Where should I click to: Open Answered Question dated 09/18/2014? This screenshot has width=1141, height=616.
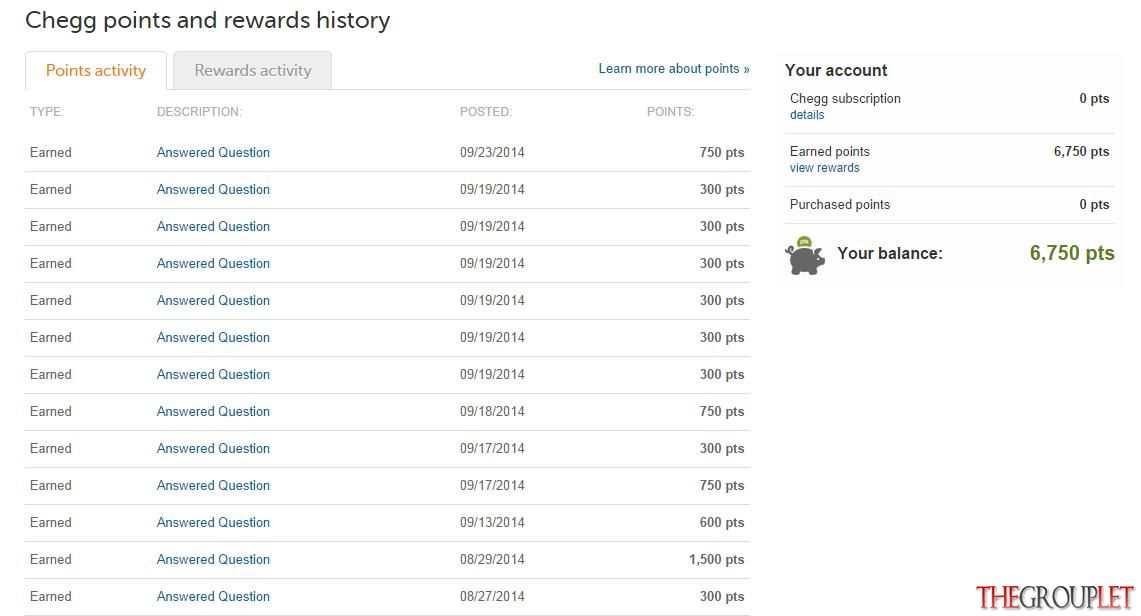[213, 412]
